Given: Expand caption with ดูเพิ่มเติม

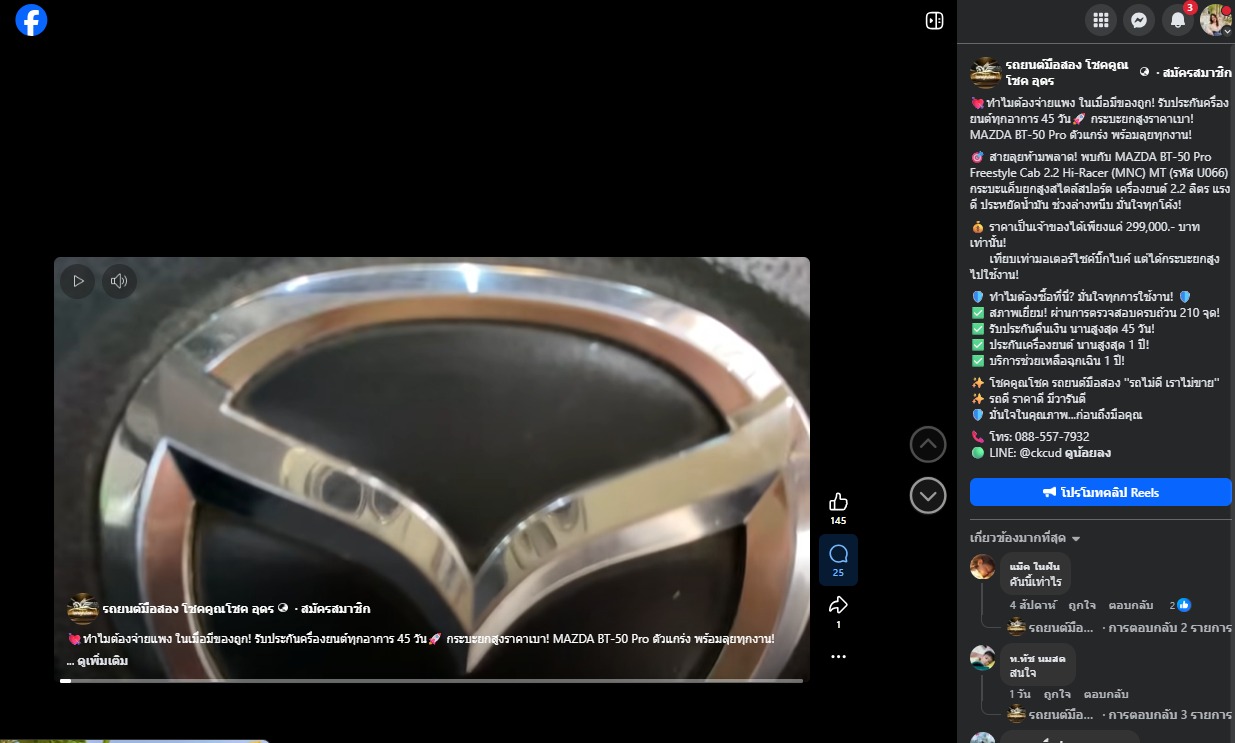Looking at the screenshot, I should click(x=103, y=661).
